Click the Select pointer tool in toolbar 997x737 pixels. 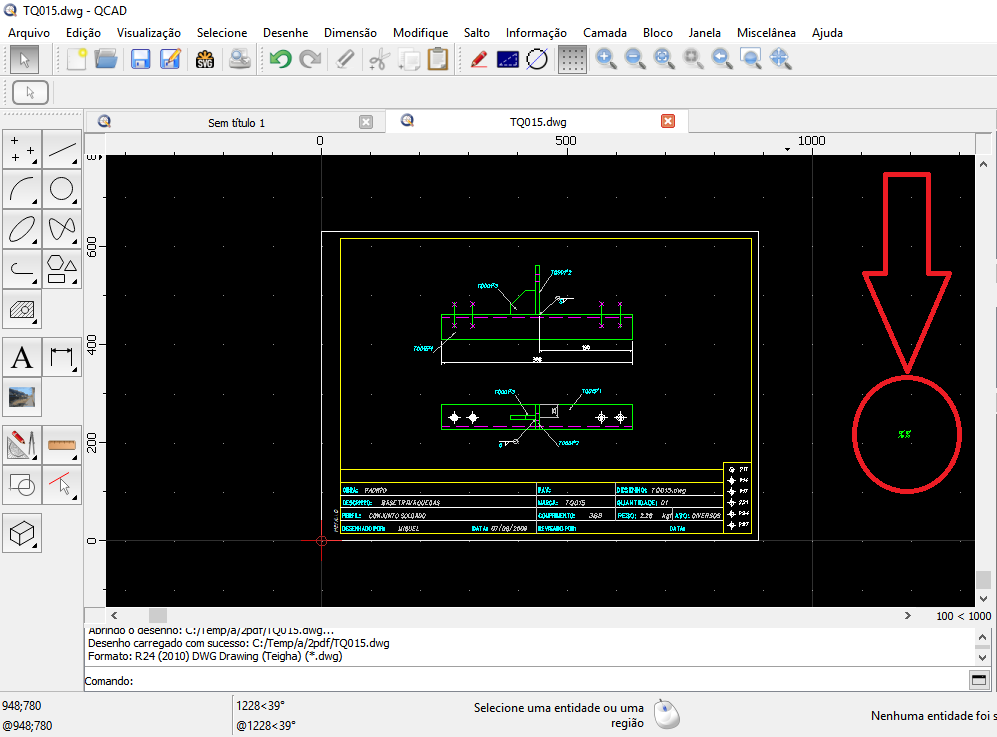pyautogui.click(x=25, y=60)
